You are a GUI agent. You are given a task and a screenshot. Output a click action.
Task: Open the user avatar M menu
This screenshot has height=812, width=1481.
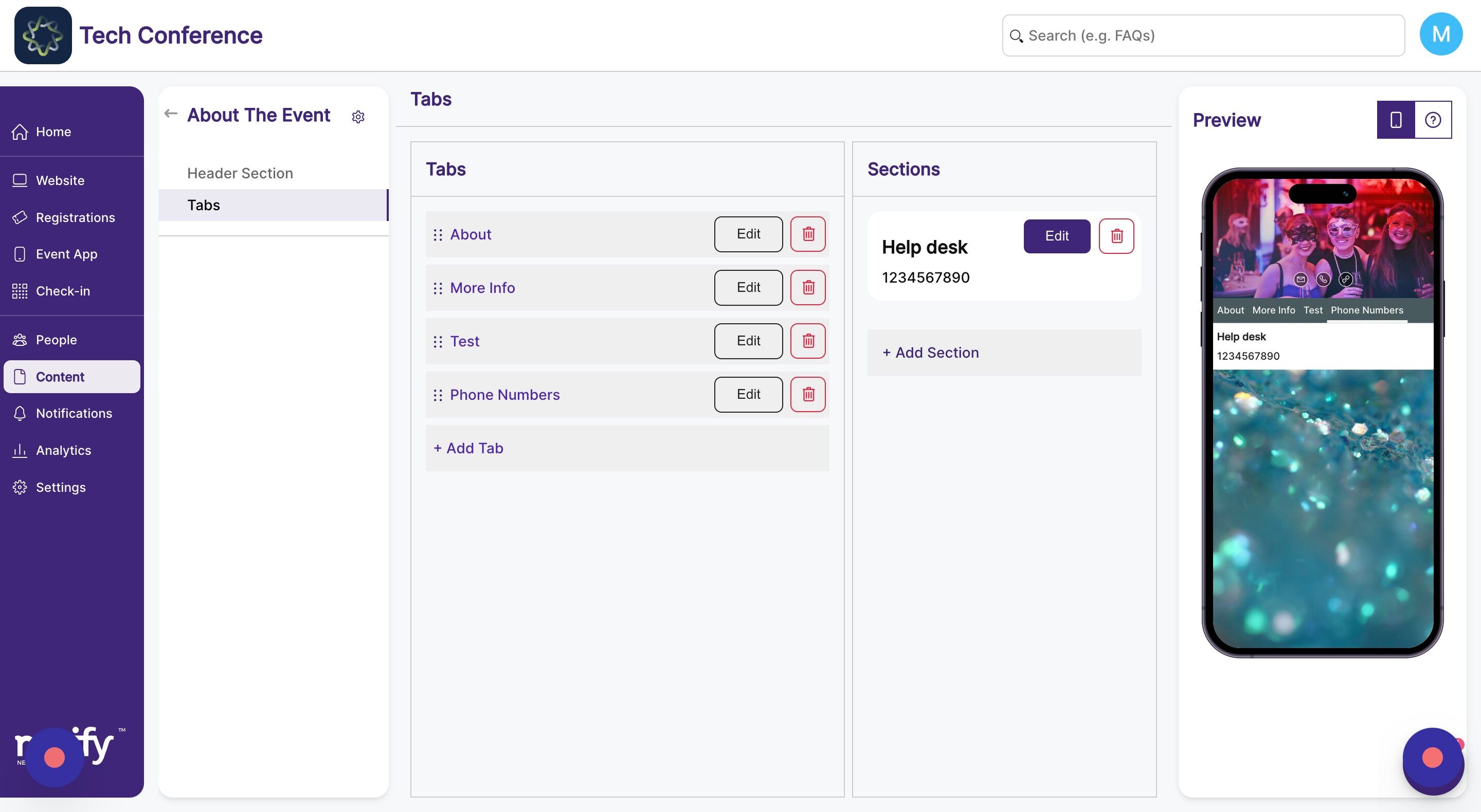click(x=1440, y=35)
